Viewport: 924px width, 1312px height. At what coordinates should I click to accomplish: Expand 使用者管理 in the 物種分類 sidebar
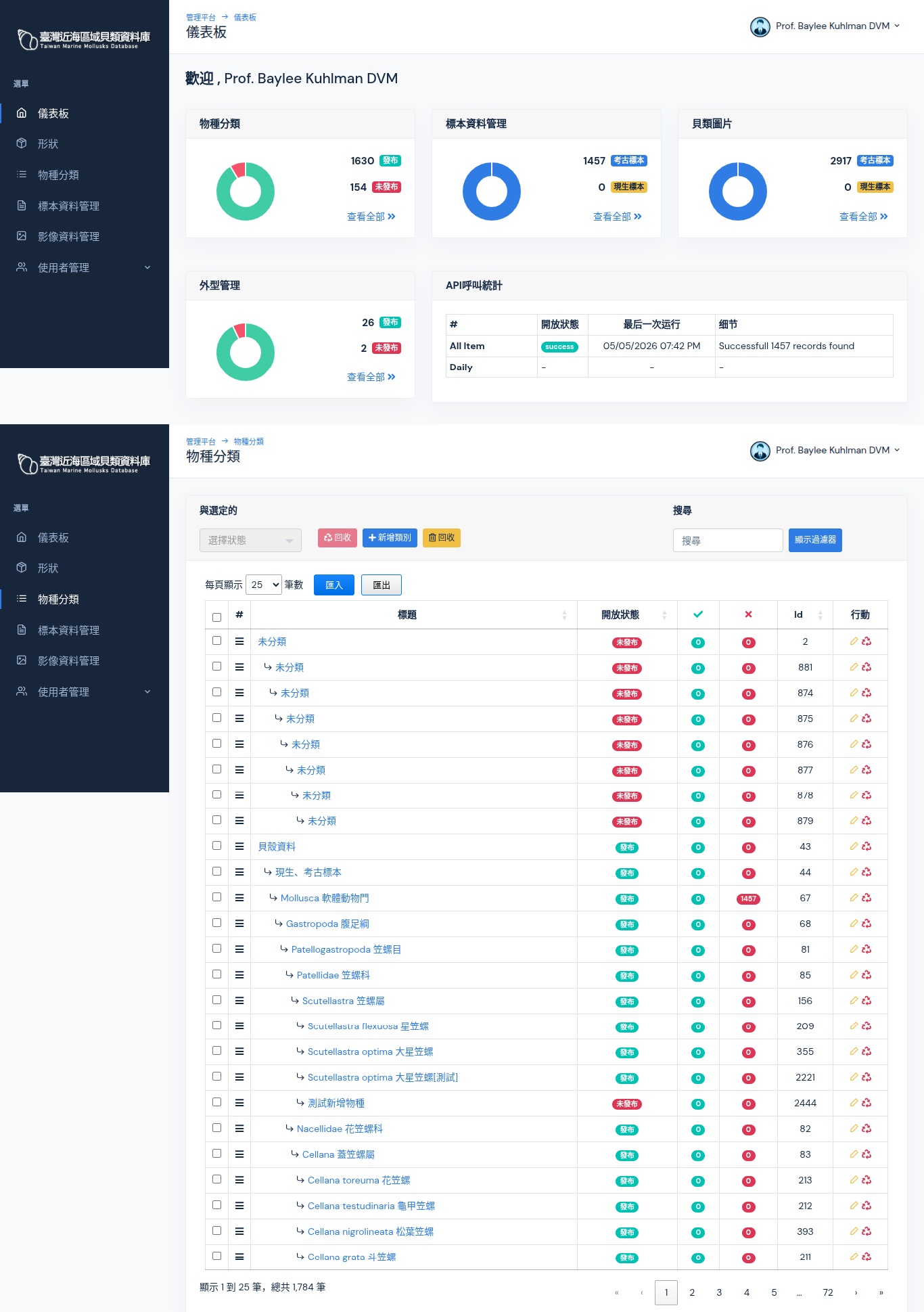coord(85,692)
